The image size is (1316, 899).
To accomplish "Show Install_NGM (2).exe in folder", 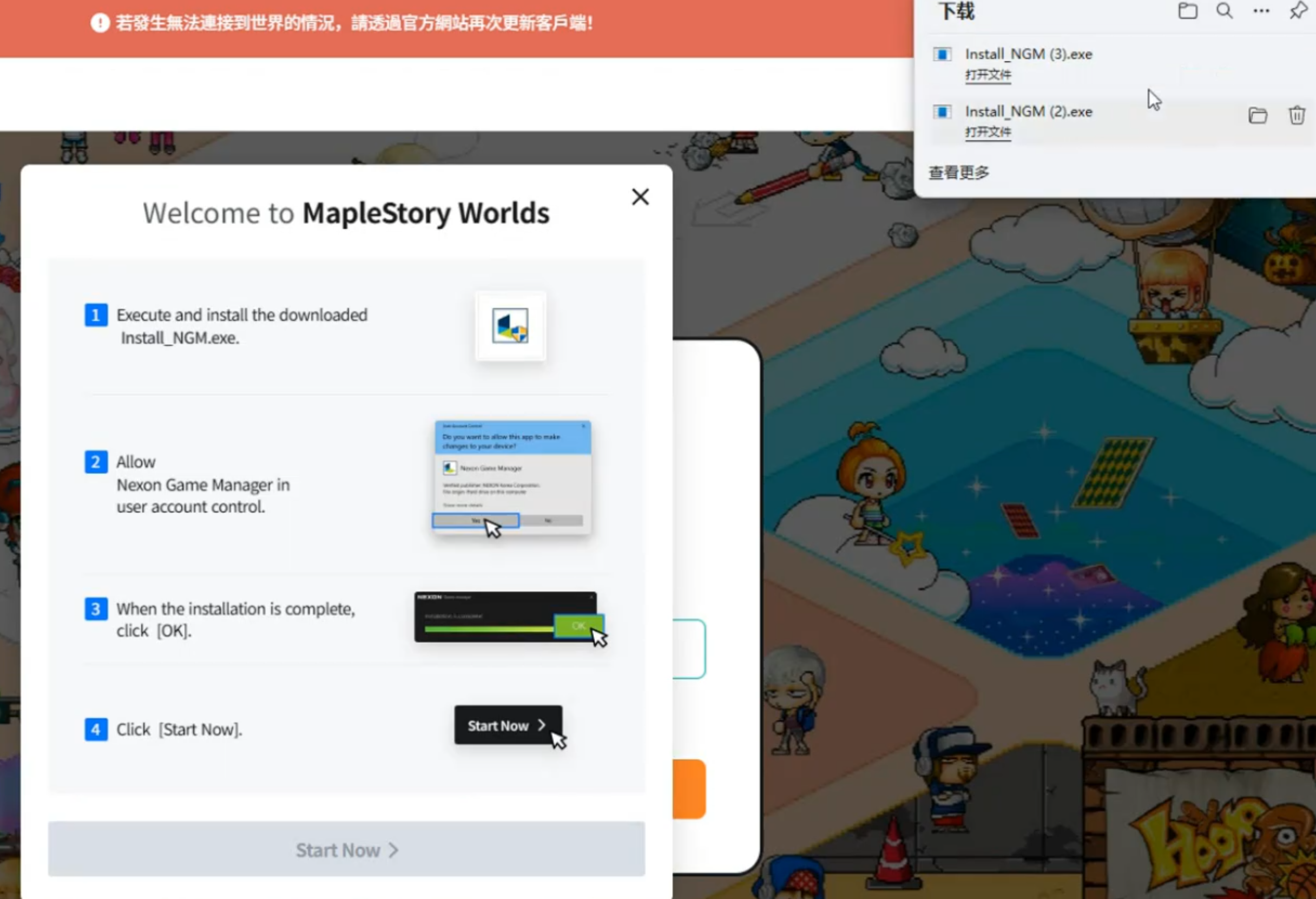I will (1257, 116).
